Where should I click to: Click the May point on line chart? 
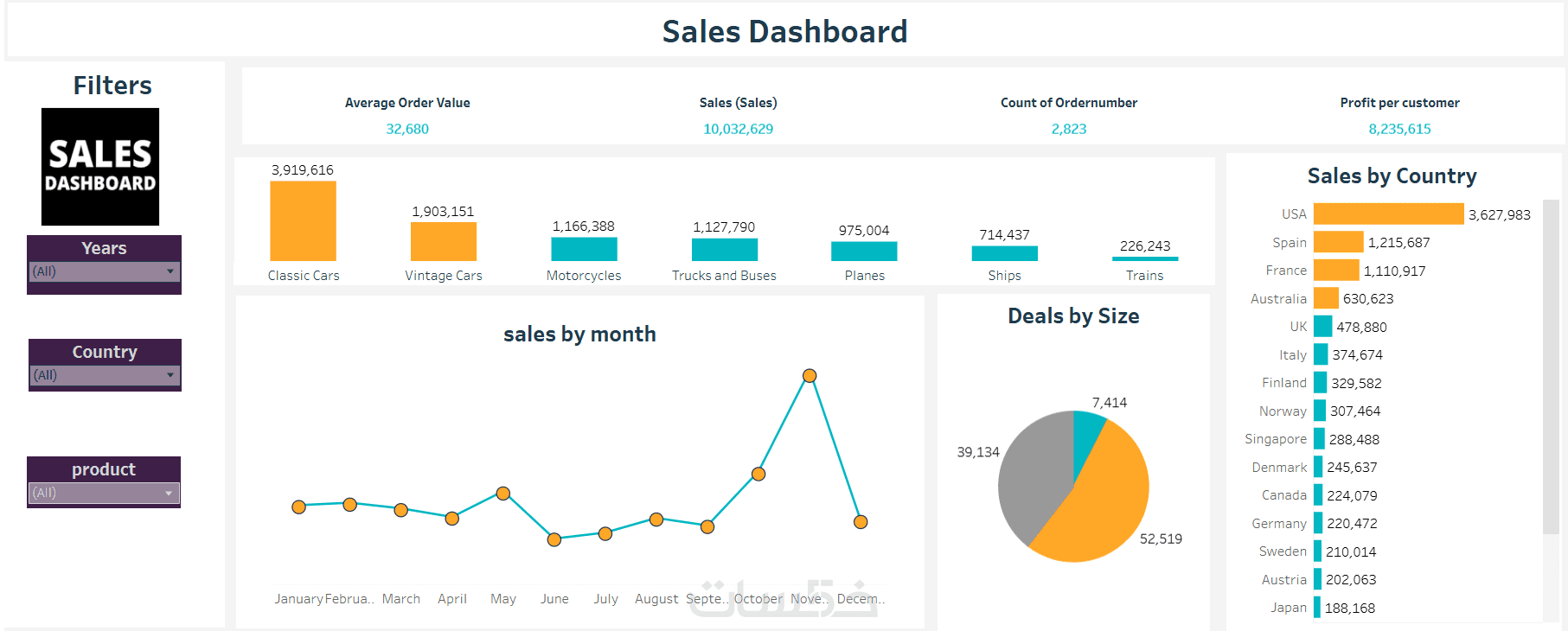pos(503,494)
